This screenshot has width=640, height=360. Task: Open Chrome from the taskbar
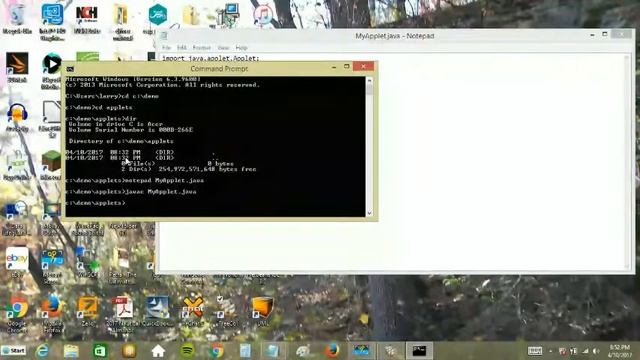[217, 351]
